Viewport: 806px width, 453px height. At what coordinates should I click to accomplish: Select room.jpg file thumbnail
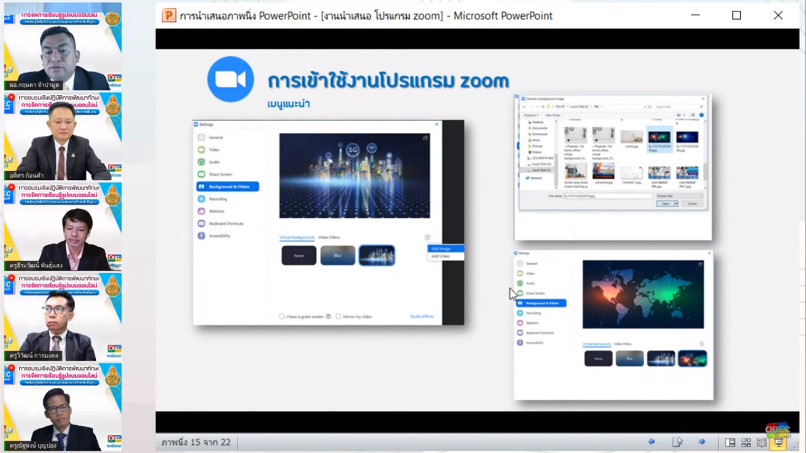pos(631,139)
